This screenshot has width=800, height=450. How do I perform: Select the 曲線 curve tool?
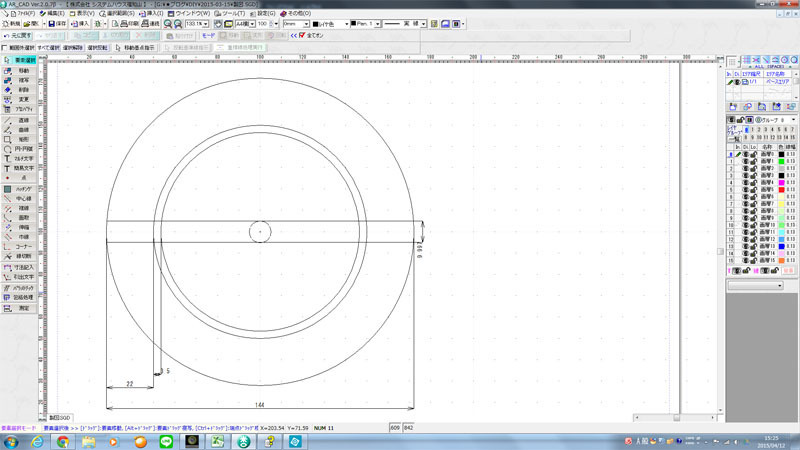tap(19, 130)
